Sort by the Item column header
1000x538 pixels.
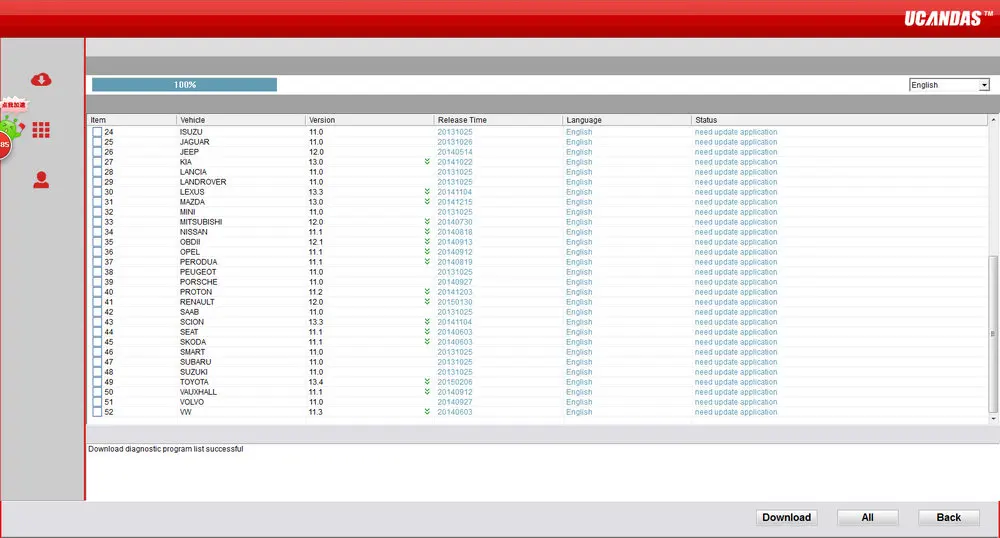point(131,120)
